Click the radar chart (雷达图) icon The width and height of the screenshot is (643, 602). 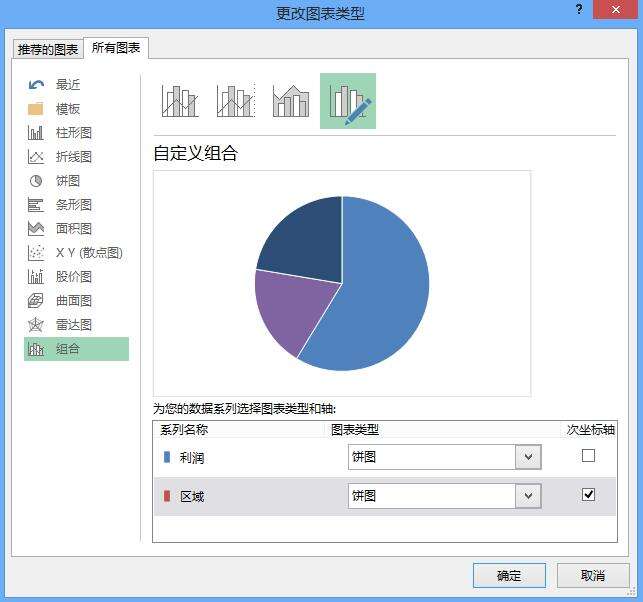36,325
